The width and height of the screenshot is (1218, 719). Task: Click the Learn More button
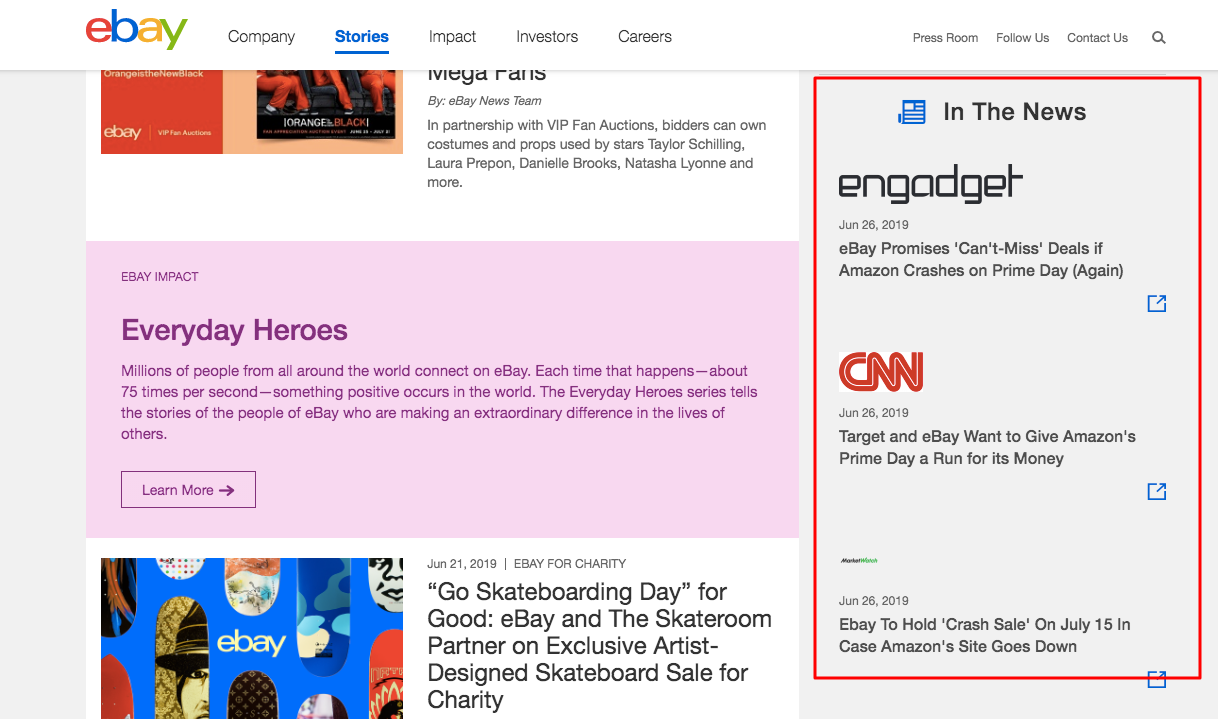pyautogui.click(x=188, y=490)
